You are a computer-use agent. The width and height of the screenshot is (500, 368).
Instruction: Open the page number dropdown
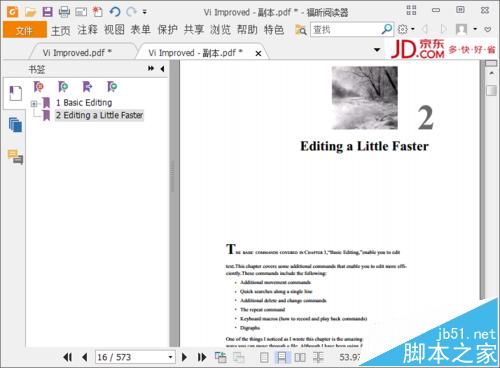tap(170, 357)
